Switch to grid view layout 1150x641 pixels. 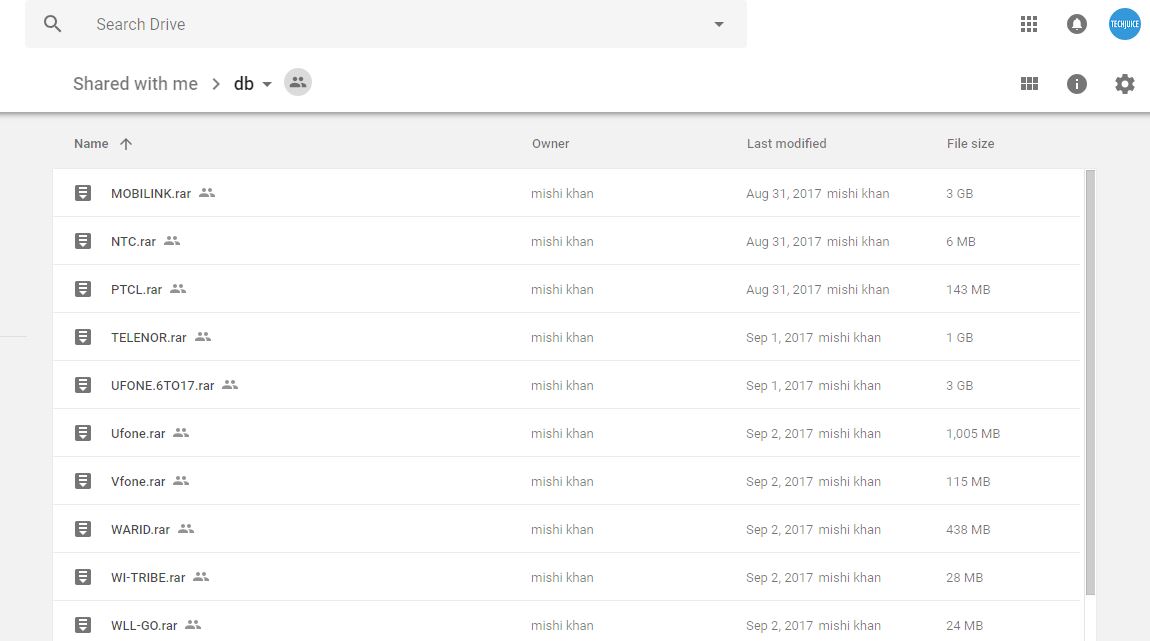(x=1029, y=84)
